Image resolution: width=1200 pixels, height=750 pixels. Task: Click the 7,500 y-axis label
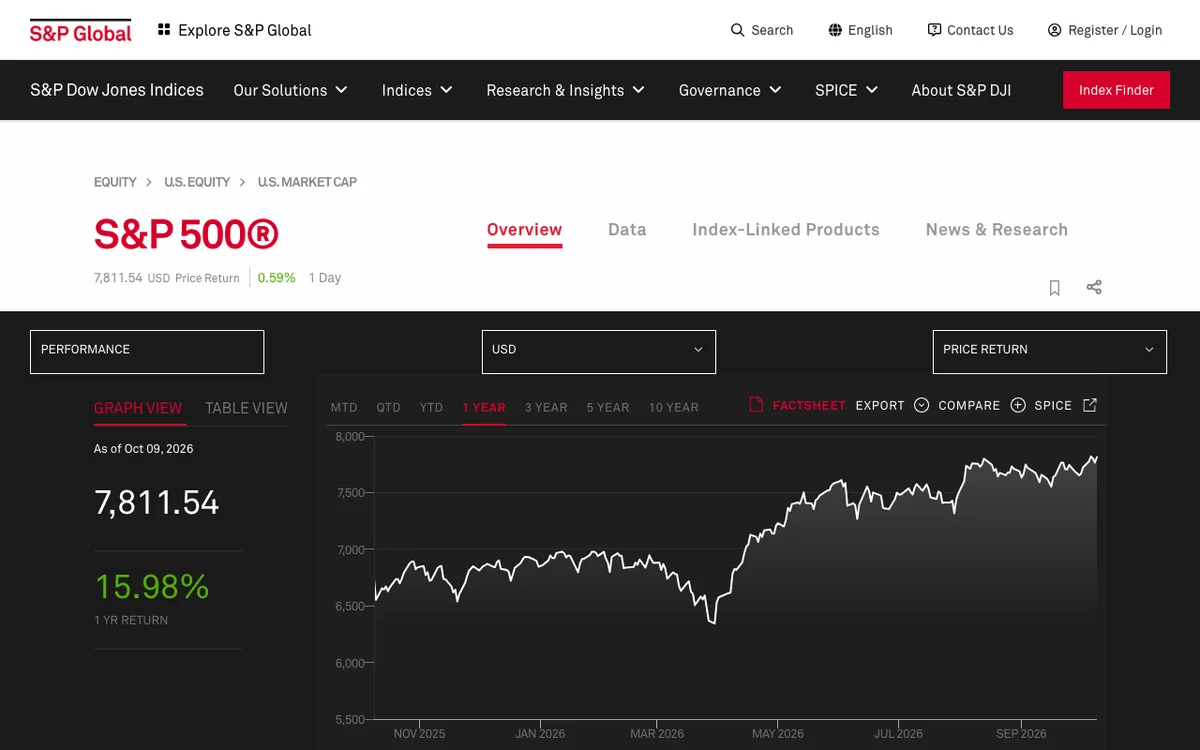[x=349, y=493]
